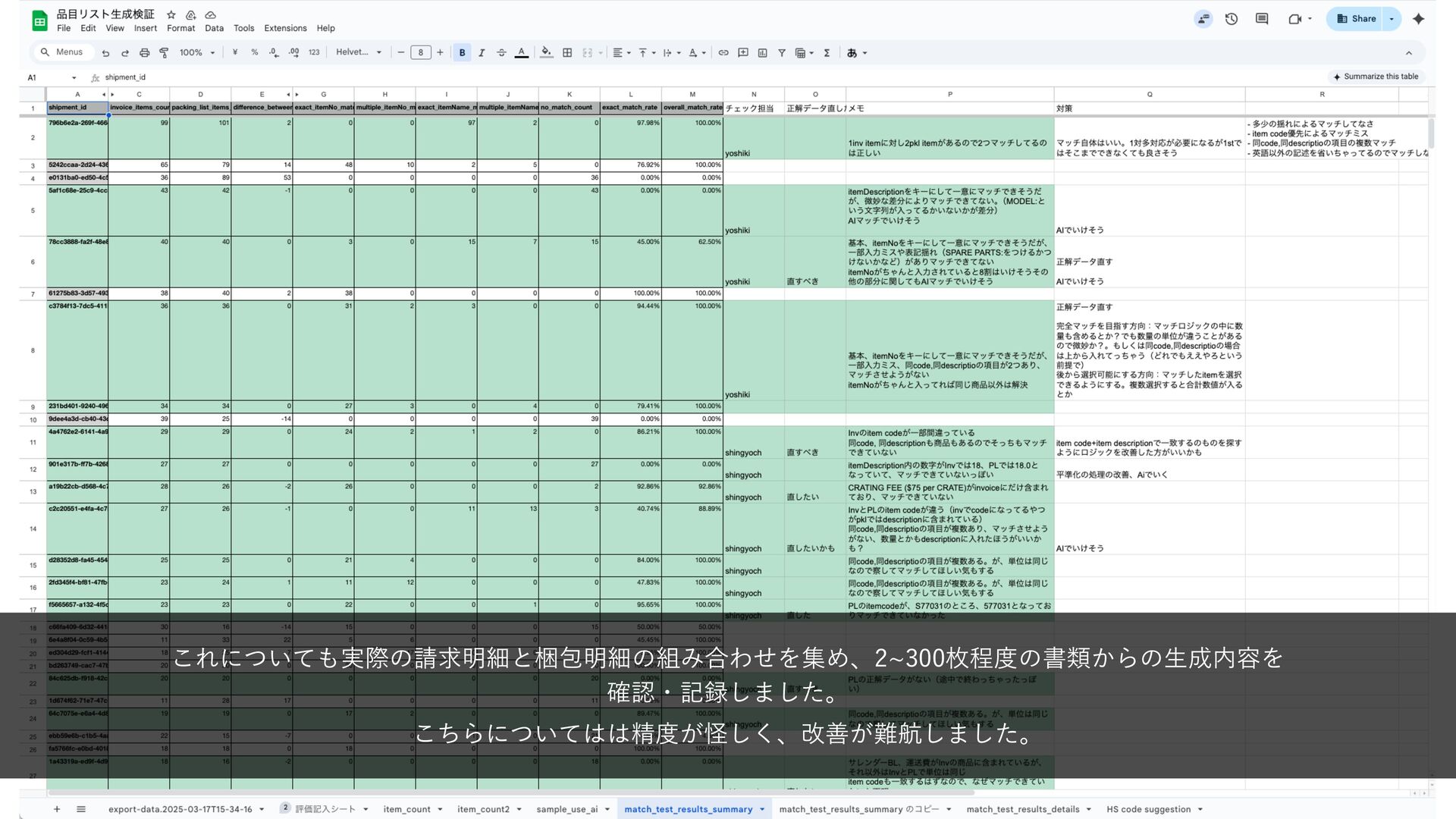
Task: Open the functions sigma icon
Action: pyautogui.click(x=827, y=52)
